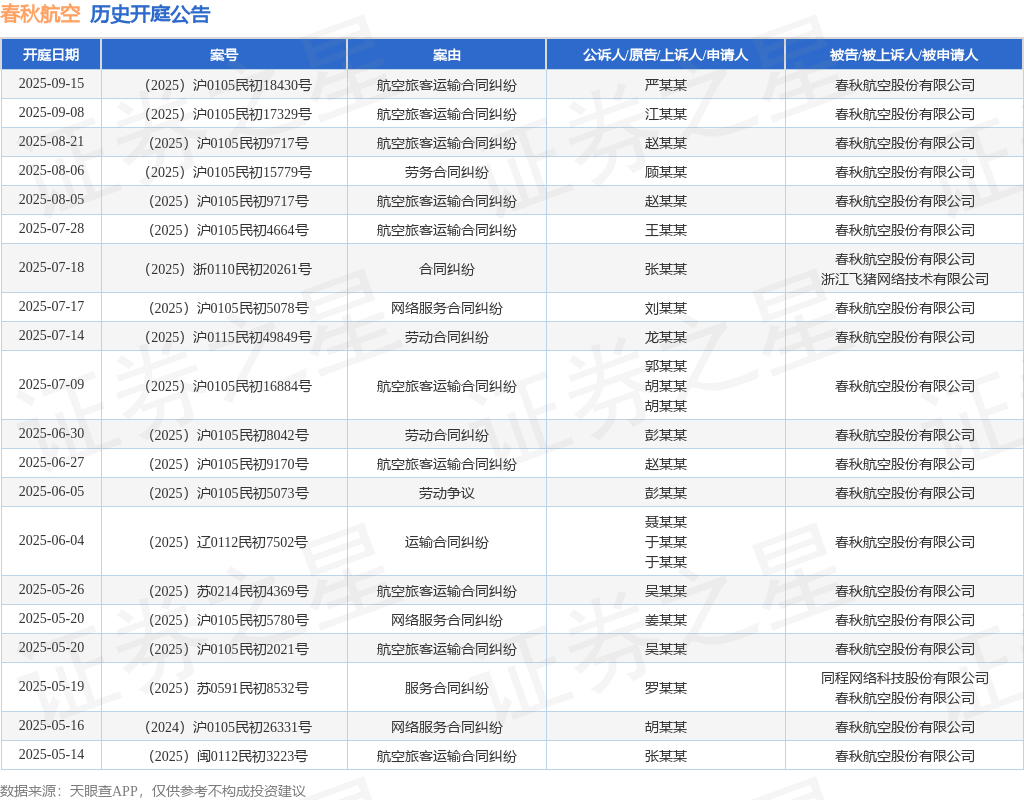This screenshot has height=800, width=1024.
Task: Click the date 2025-06-05
Action: (x=52, y=492)
